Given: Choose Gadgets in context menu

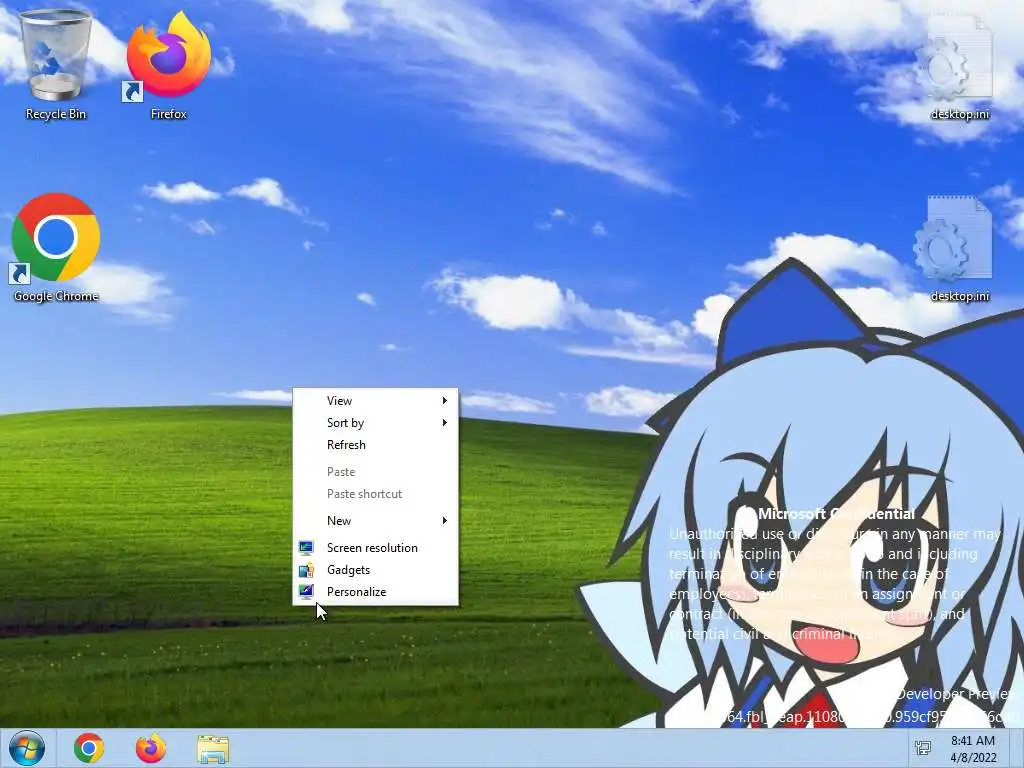Looking at the screenshot, I should click(x=376, y=569).
